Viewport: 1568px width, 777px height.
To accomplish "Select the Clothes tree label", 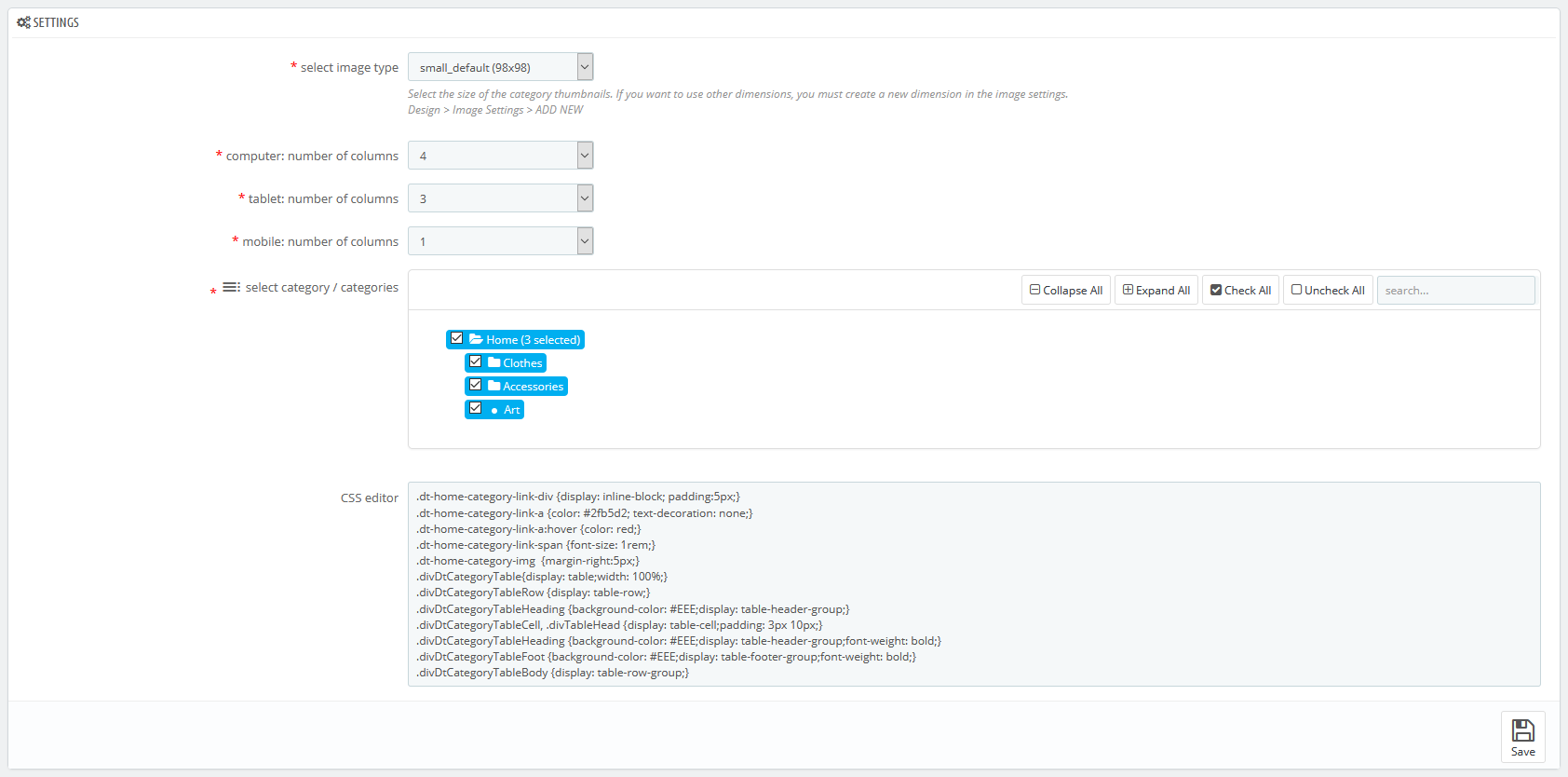I will pyautogui.click(x=522, y=363).
